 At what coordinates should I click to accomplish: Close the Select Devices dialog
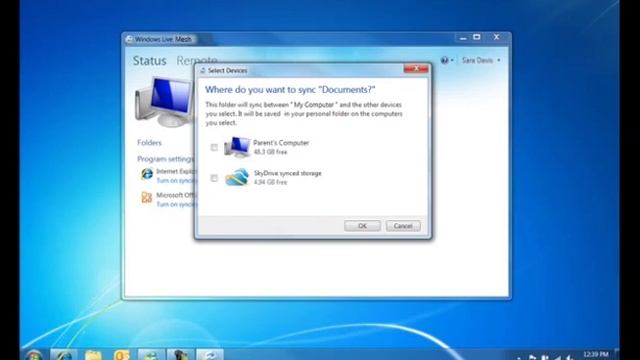coord(416,69)
